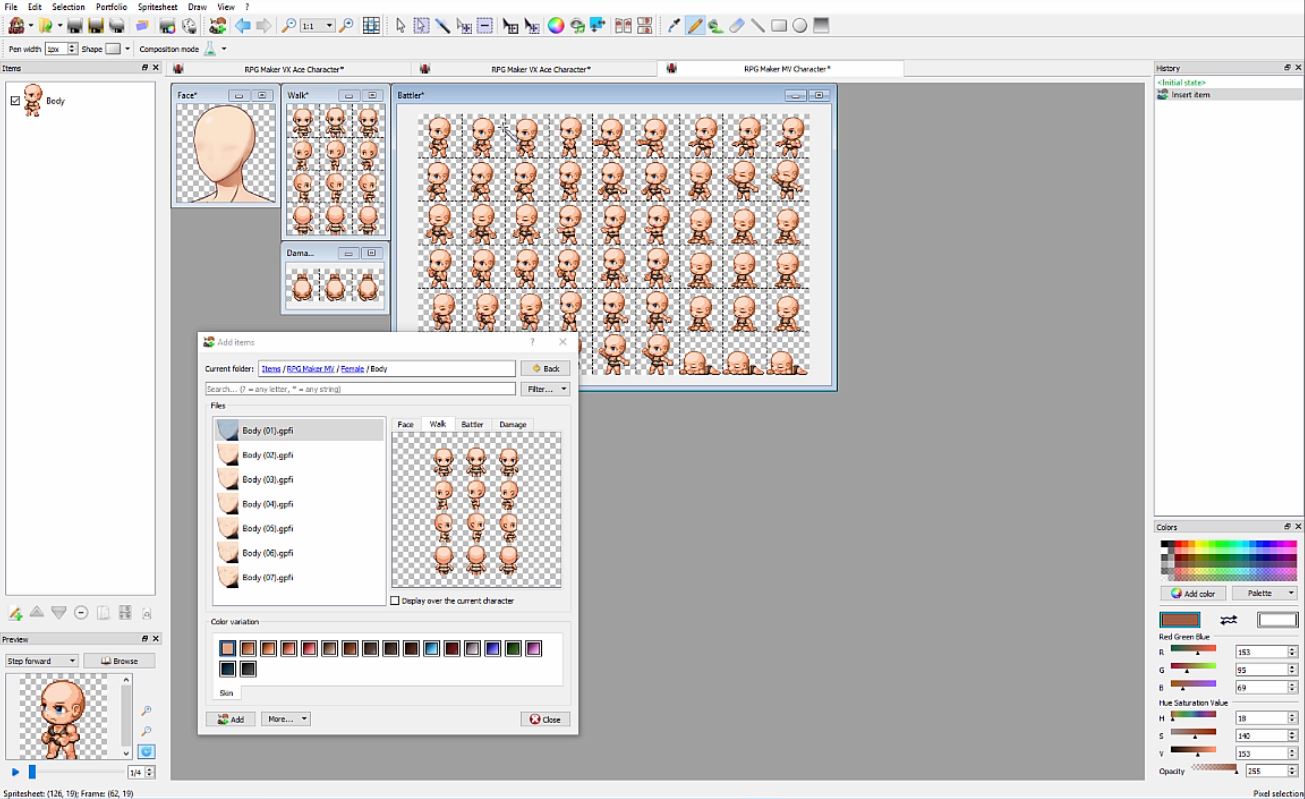The height and width of the screenshot is (799, 1305).
Task: Select the Ellipse drawing tool
Action: click(x=800, y=25)
